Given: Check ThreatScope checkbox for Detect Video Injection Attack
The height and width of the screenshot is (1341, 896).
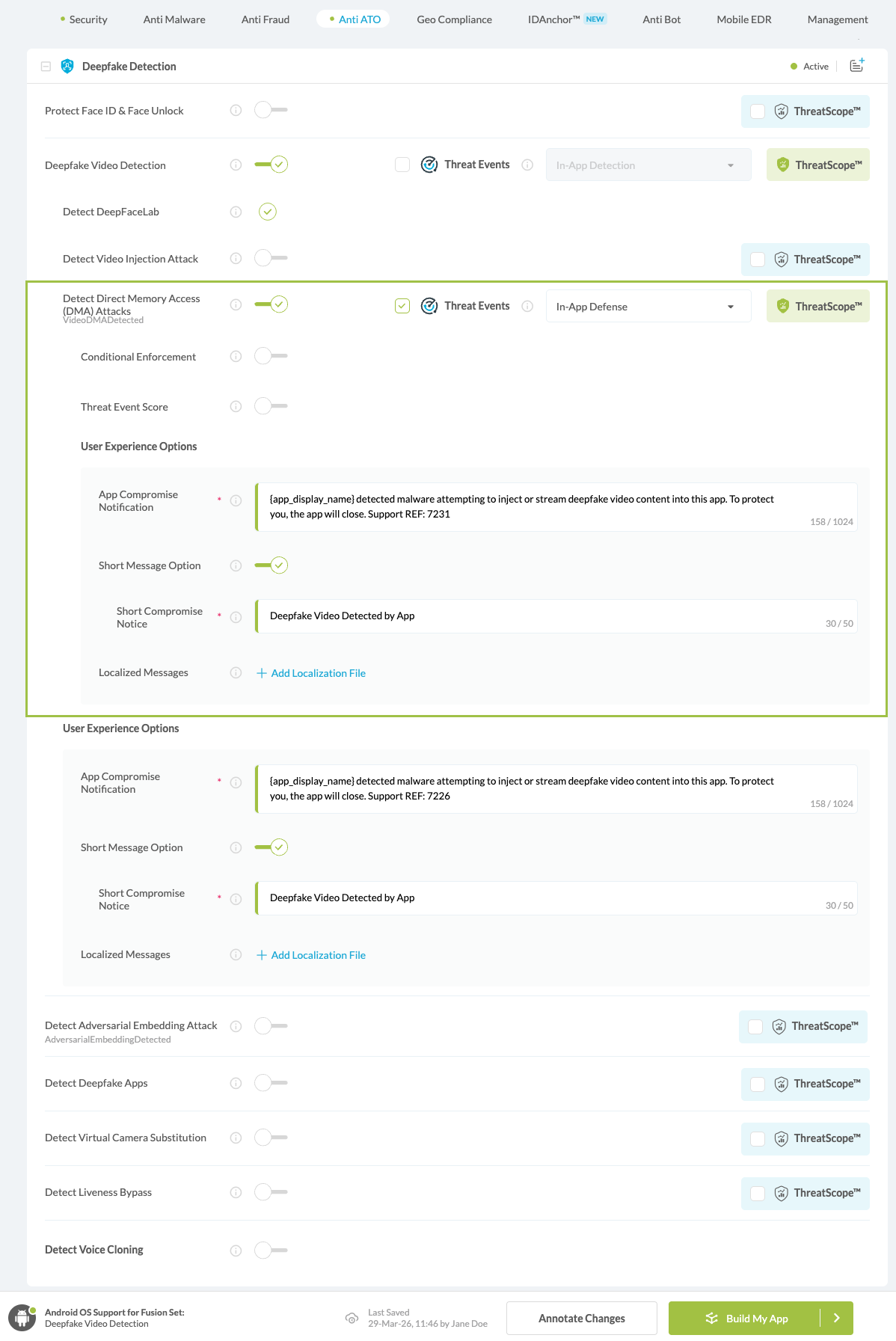Looking at the screenshot, I should tap(758, 260).
